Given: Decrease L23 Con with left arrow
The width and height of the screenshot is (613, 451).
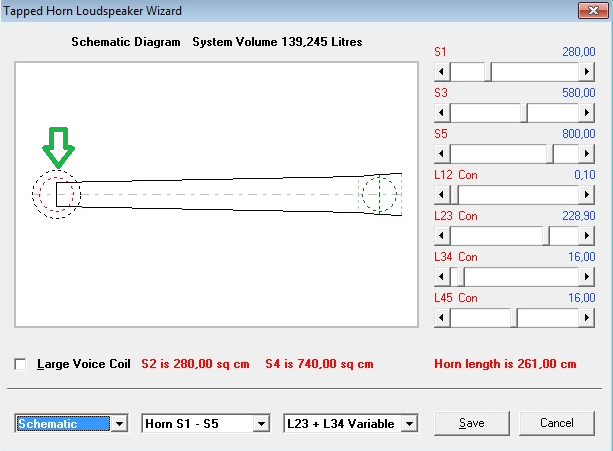Looking at the screenshot, I should click(442, 236).
